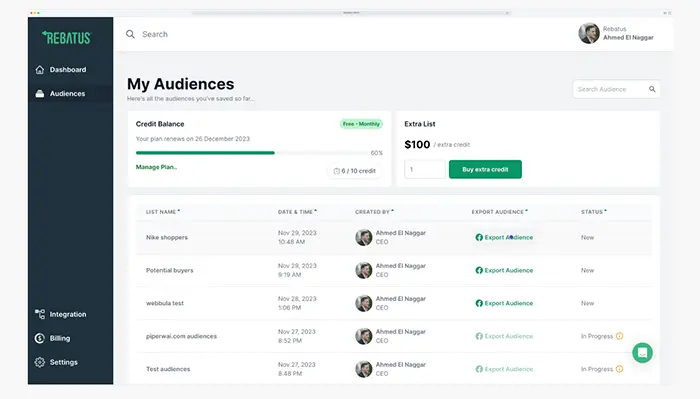
Task: Click the extra credit quantity field
Action: pyautogui.click(x=425, y=170)
